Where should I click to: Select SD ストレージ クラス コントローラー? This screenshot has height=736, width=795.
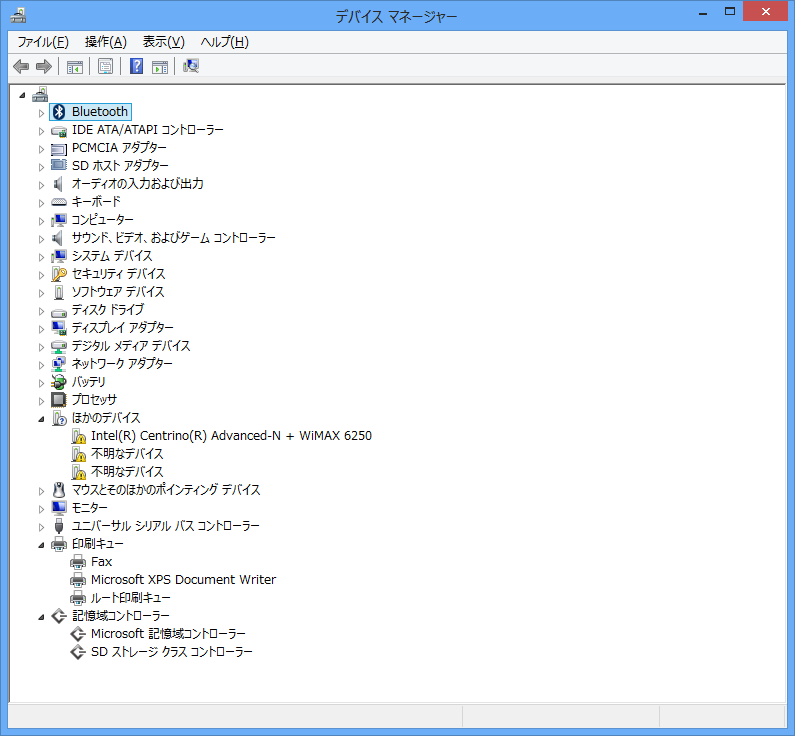coord(172,652)
